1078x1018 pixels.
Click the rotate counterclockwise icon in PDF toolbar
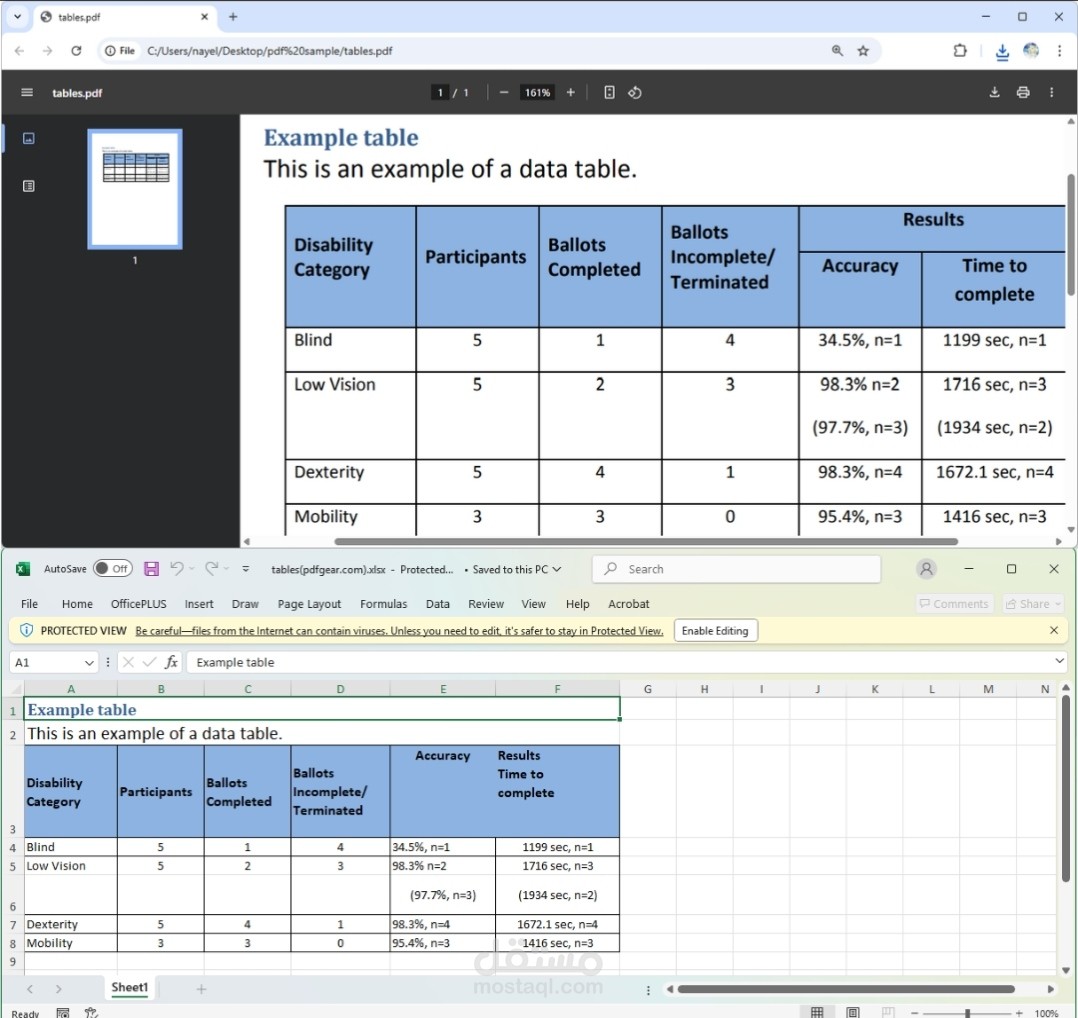(x=634, y=93)
